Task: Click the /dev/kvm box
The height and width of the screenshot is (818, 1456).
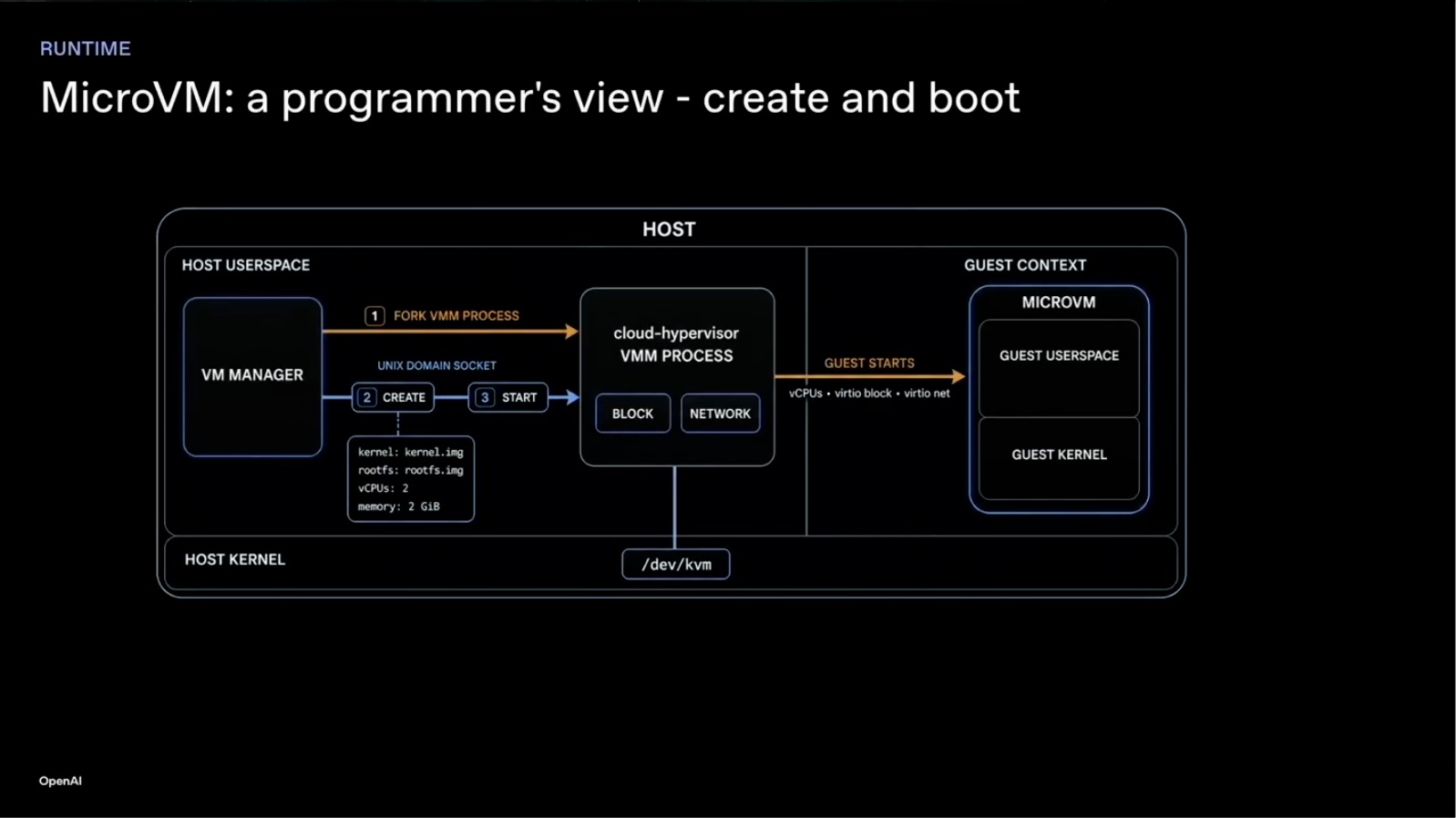Action: (676, 564)
